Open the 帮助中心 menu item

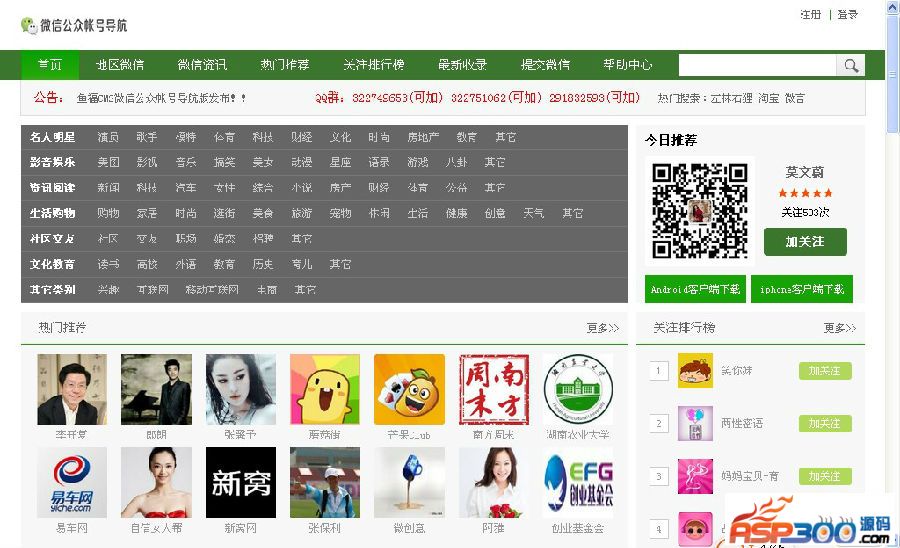628,65
